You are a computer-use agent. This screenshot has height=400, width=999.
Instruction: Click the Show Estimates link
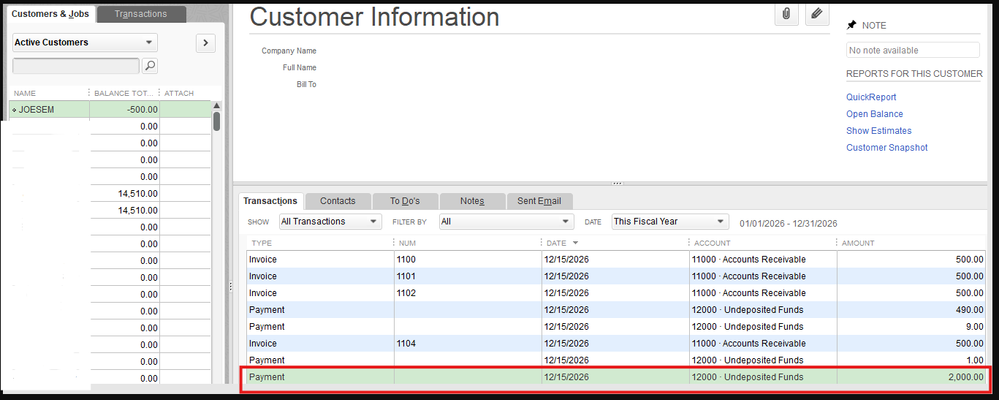(x=879, y=131)
